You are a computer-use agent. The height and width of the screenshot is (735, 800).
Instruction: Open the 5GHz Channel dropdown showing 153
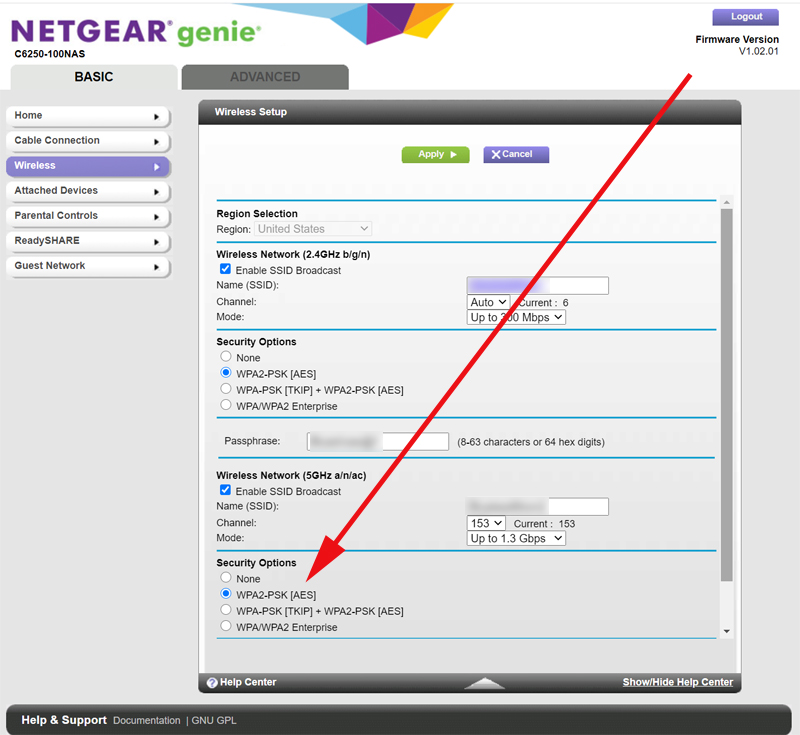click(x=486, y=523)
